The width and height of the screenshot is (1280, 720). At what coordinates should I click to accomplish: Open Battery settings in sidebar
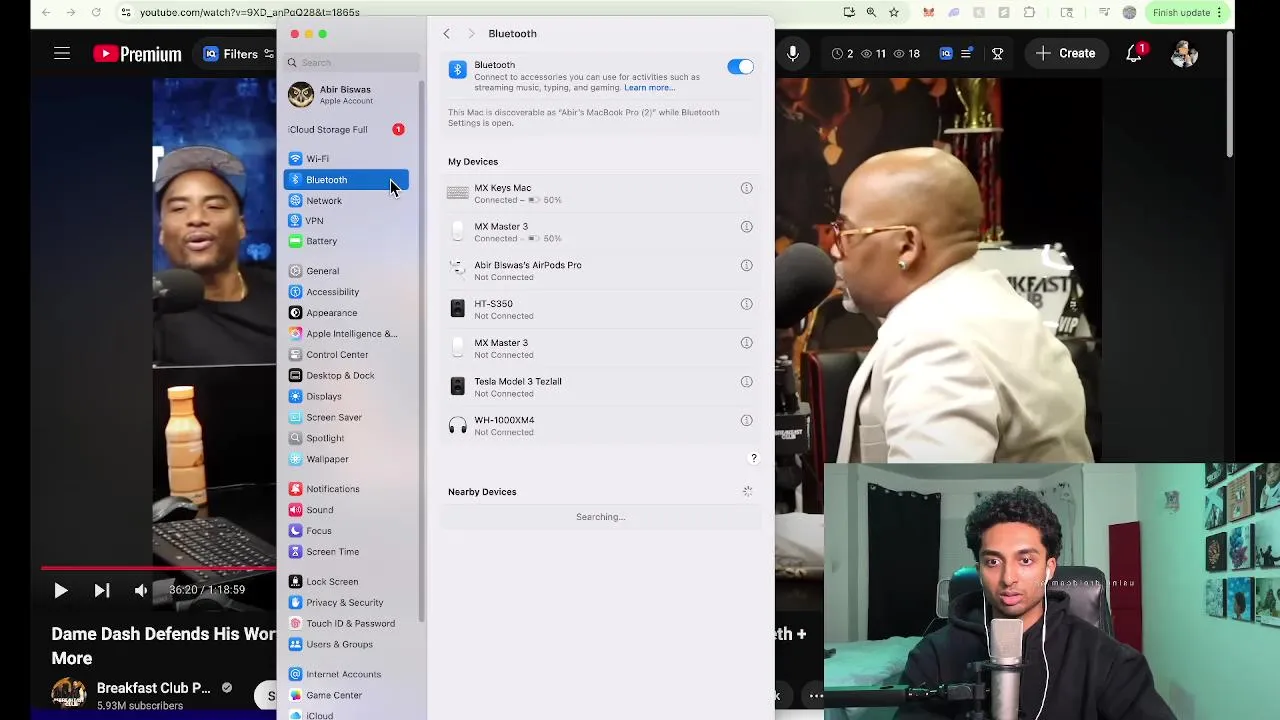346,241
